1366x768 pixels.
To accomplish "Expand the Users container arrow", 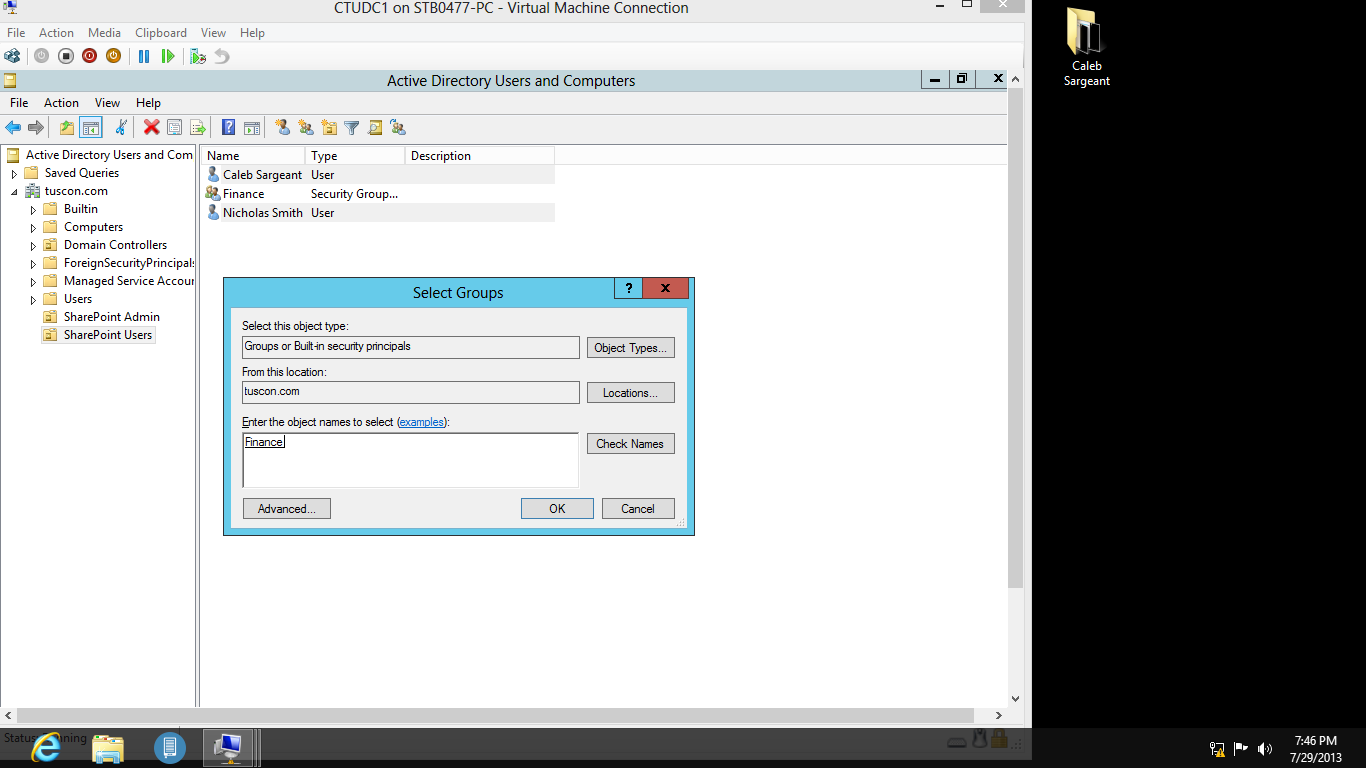I will 33,299.
